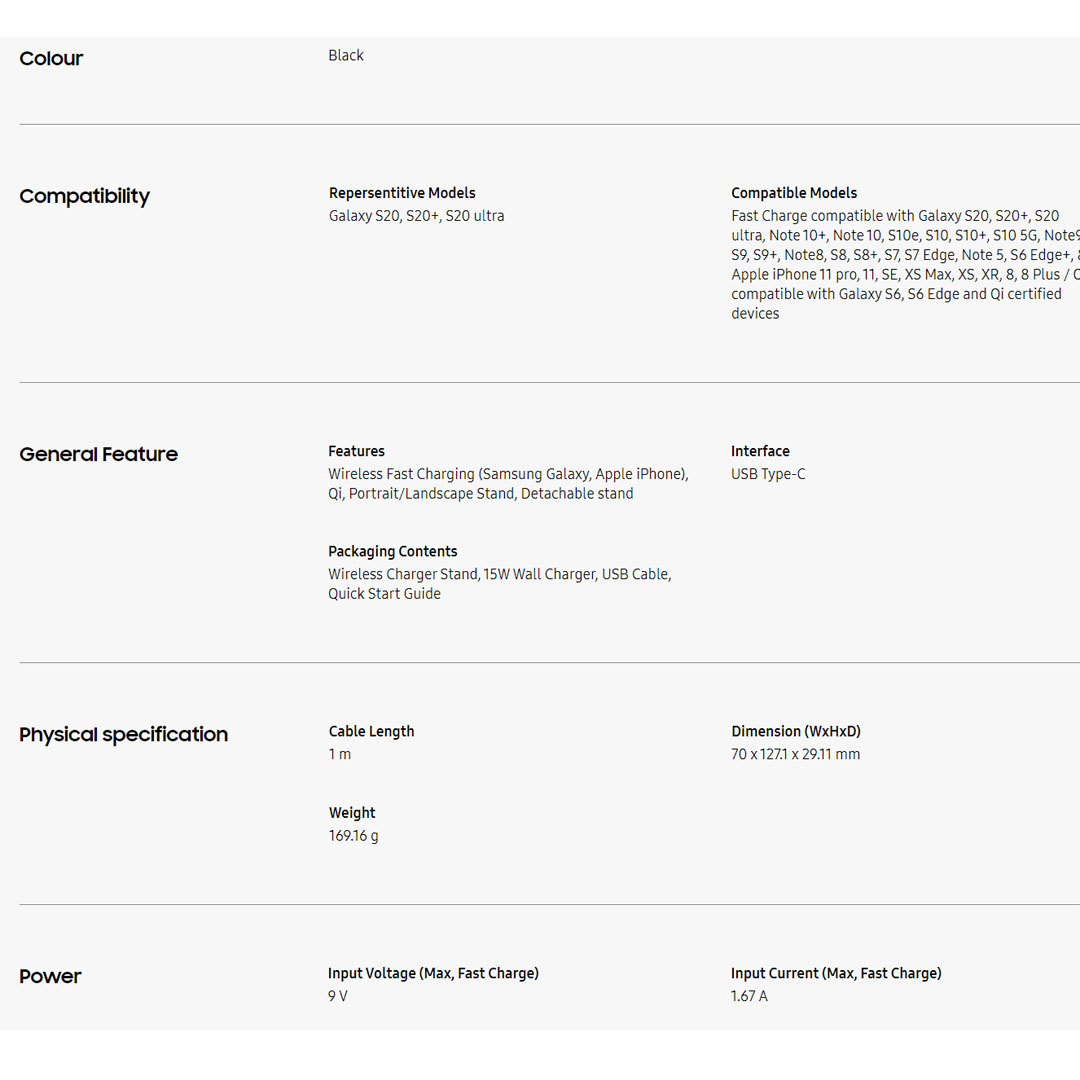This screenshot has width=1080, height=1080.
Task: Select the 70 x 127.1 x 29.11 mm value
Action: tap(795, 754)
